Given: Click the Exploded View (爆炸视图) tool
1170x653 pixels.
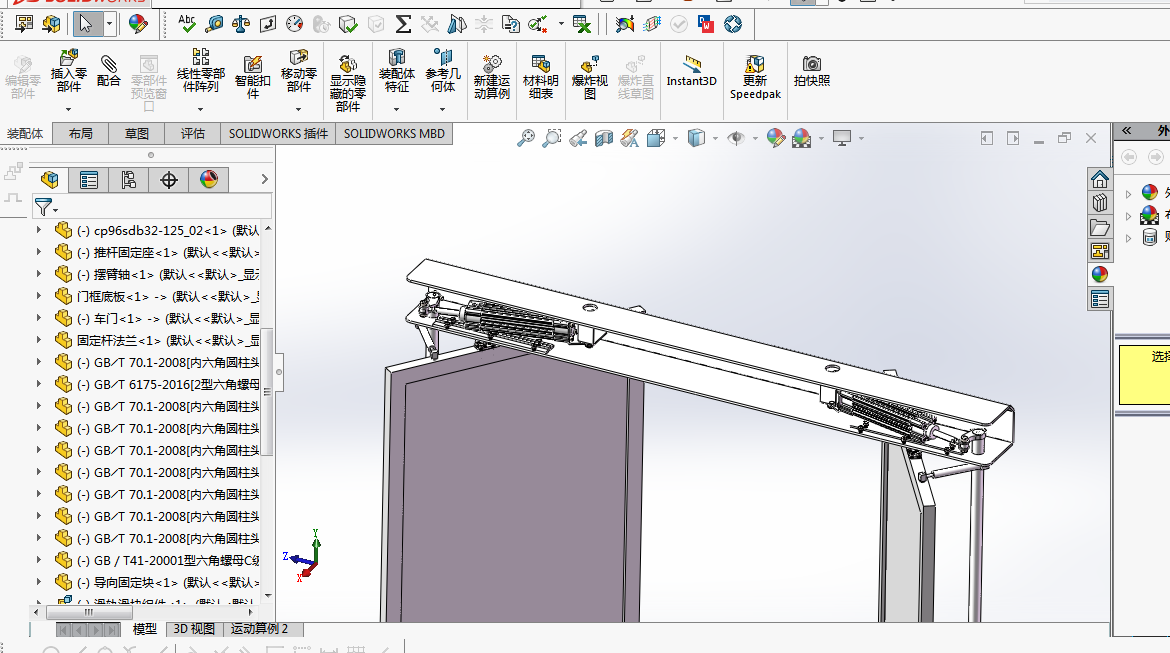Looking at the screenshot, I should (x=589, y=76).
